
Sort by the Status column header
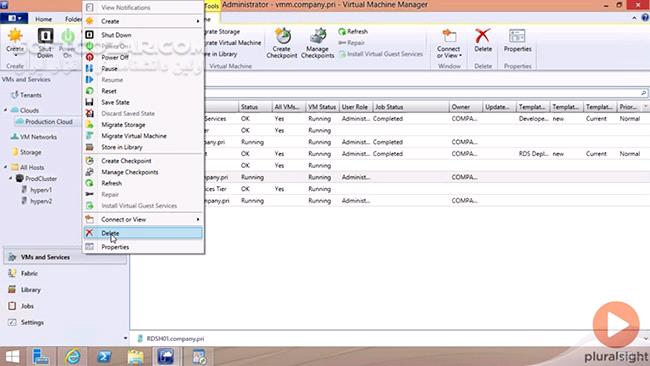pyautogui.click(x=255, y=107)
